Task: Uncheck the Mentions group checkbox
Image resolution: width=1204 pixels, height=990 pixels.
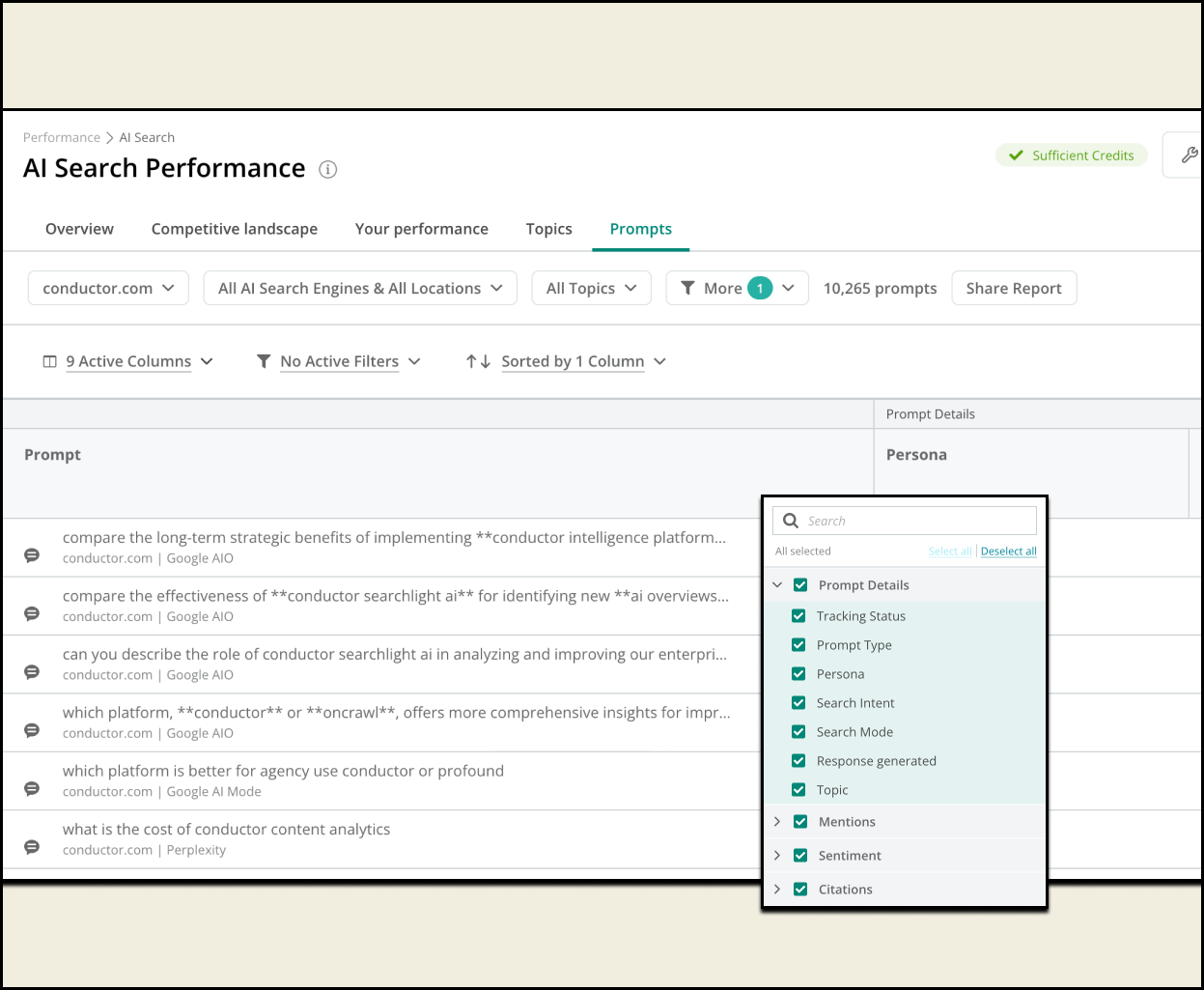Action: click(x=800, y=822)
